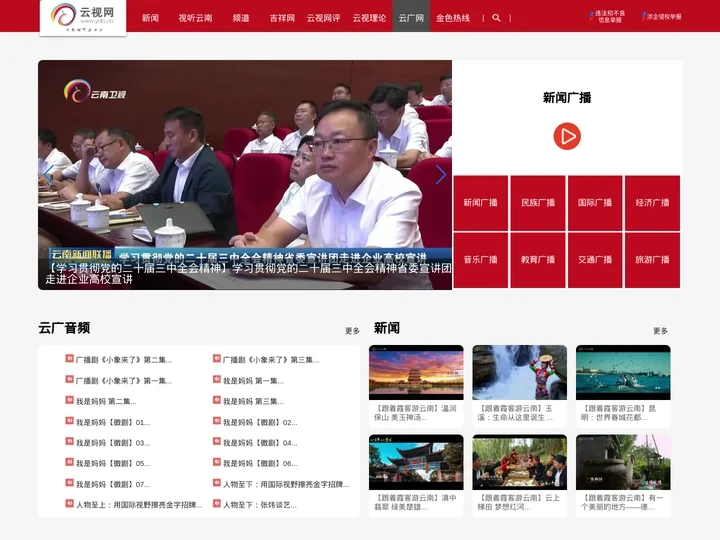Select the 交通广播 tile

coord(595,260)
